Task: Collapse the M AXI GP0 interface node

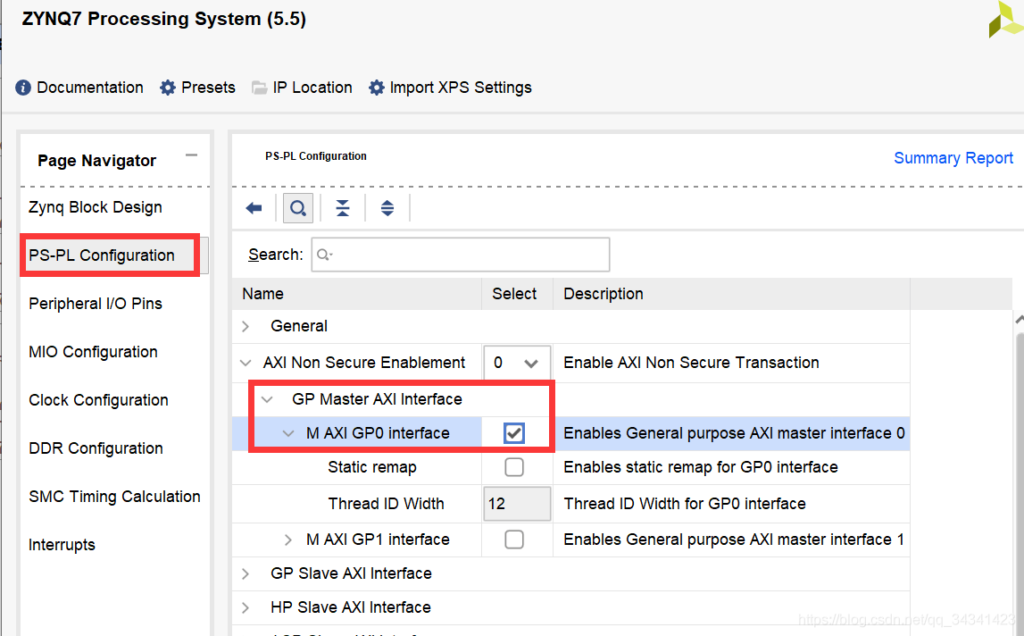Action: pyautogui.click(x=288, y=433)
